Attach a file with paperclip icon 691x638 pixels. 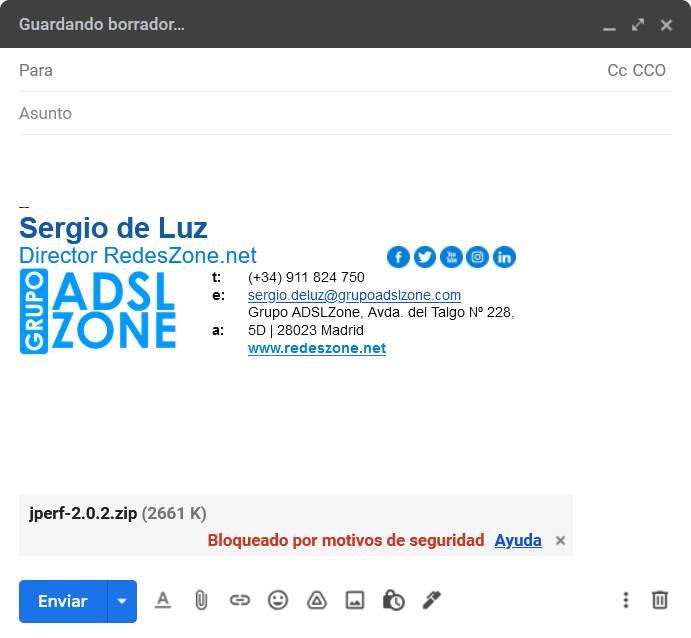(x=201, y=600)
